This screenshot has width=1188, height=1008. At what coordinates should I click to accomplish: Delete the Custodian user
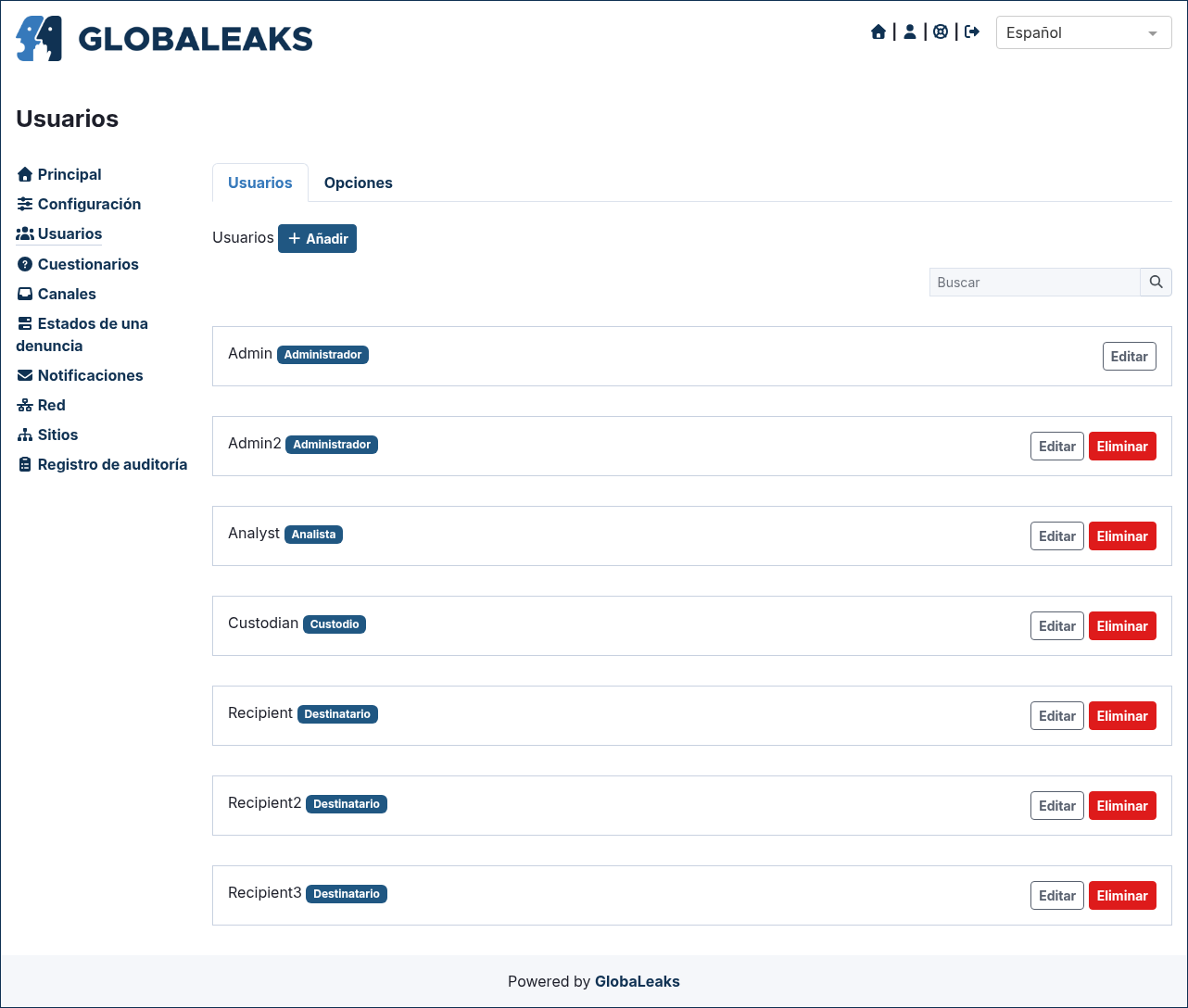pos(1122,625)
